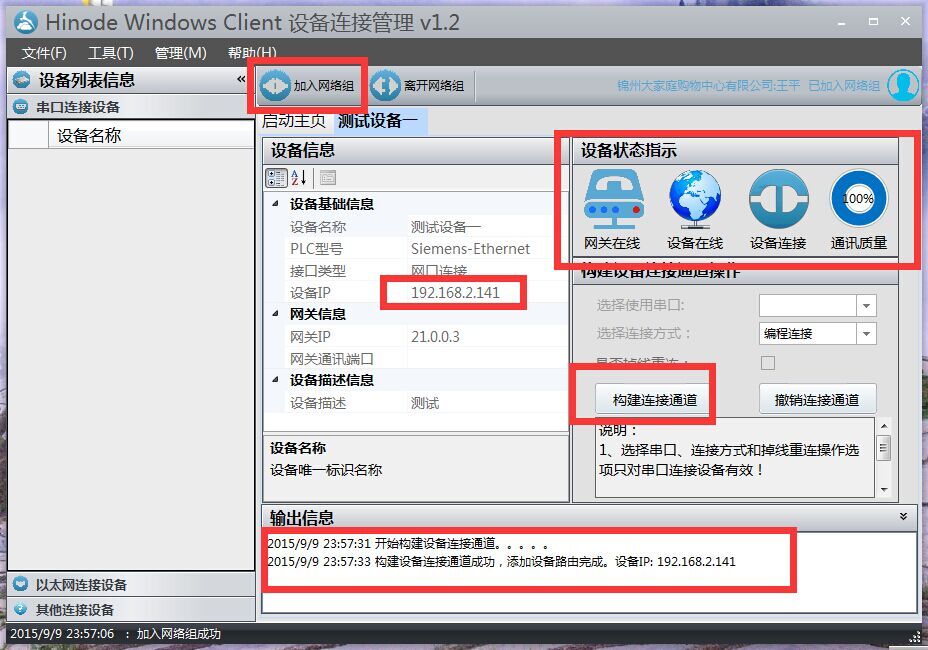The height and width of the screenshot is (650, 928).
Task: Open the 选择连接方式 dropdown showing 编程连接
Action: 866,334
